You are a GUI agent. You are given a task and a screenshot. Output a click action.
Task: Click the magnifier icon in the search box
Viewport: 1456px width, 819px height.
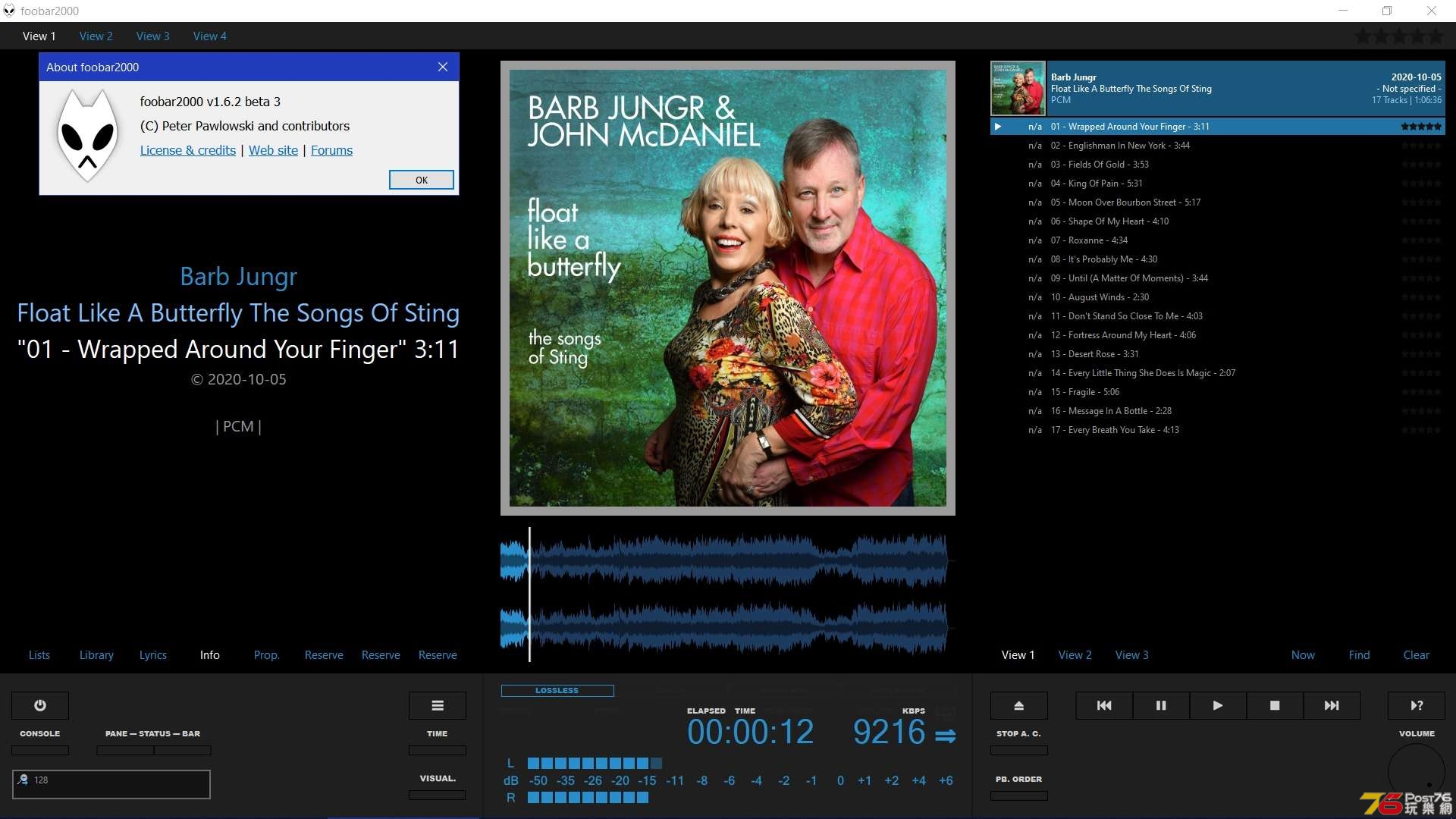click(23, 780)
